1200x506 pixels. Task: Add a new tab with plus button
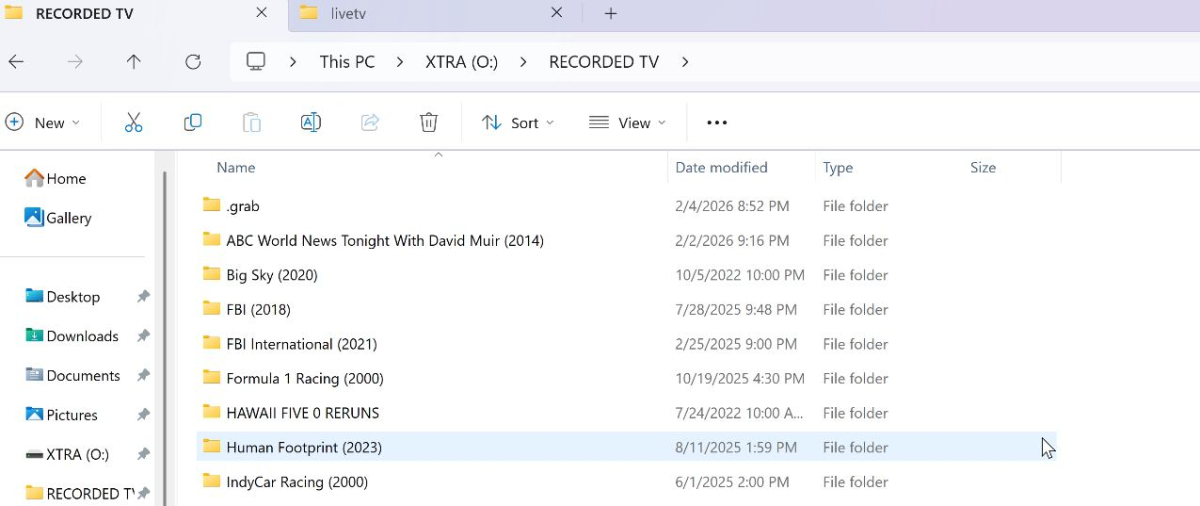[x=611, y=13]
